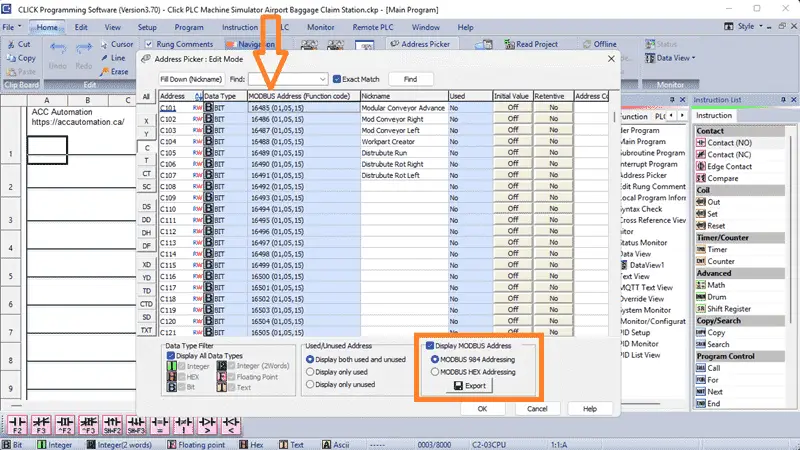Viewport: 800px width, 450px height.
Task: Insert Shift Register instruction
Action: click(x=723, y=309)
